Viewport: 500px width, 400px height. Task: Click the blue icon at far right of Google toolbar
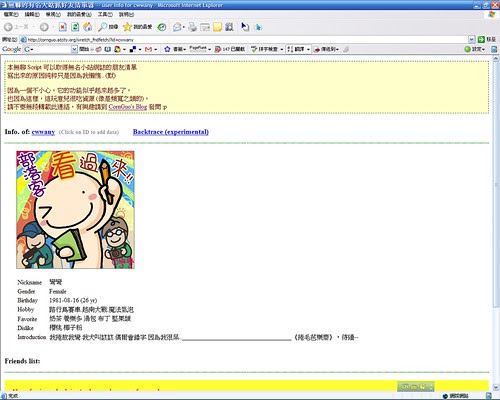point(494,49)
